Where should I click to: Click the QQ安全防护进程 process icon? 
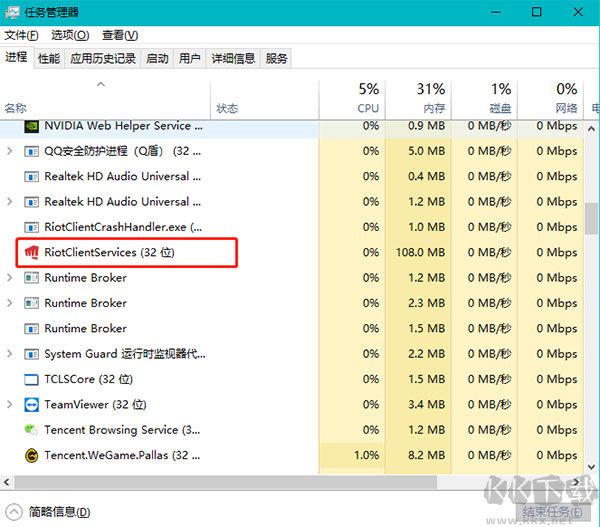(x=31, y=152)
